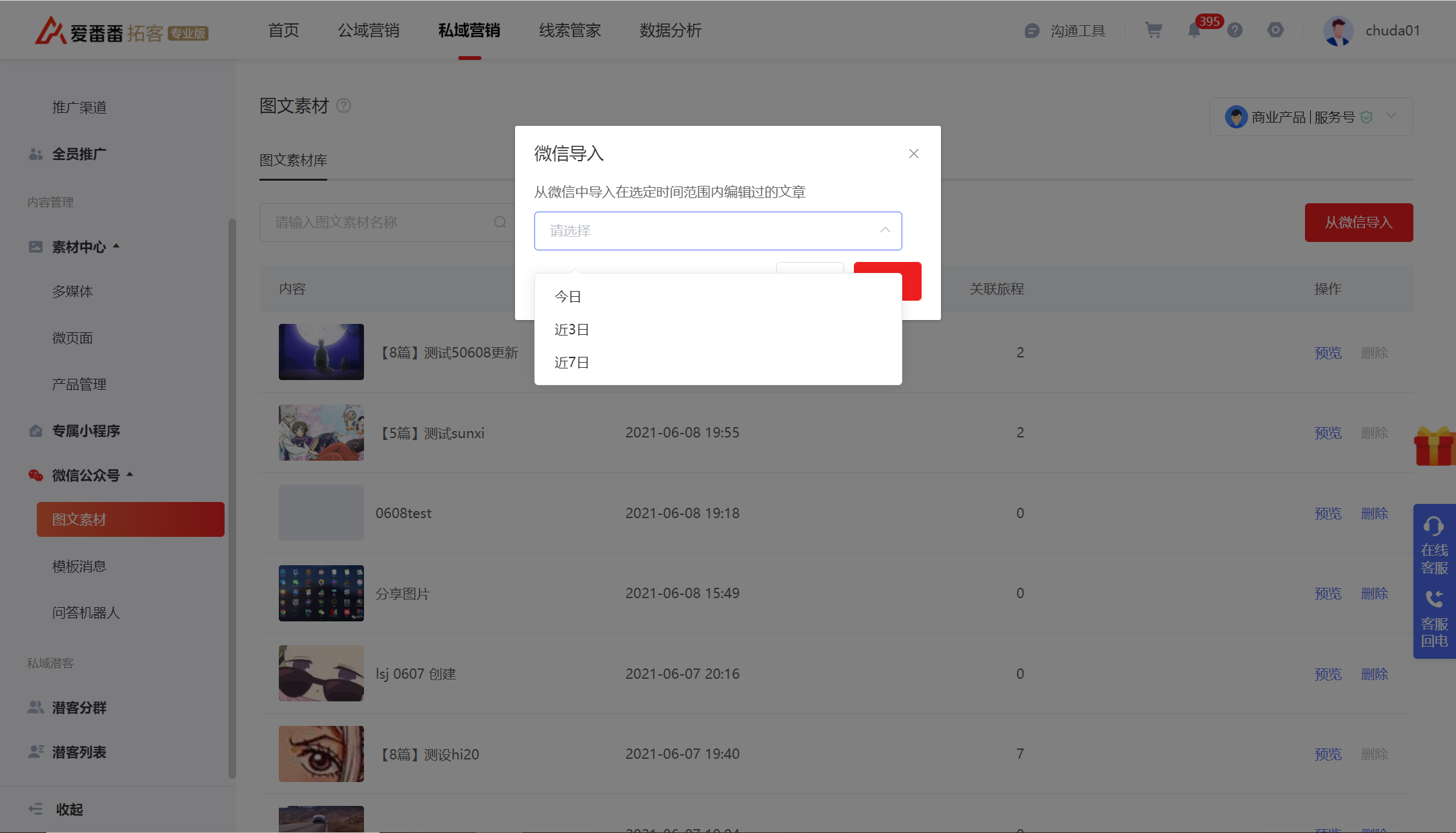Open the settings gear icon in header

click(1275, 30)
